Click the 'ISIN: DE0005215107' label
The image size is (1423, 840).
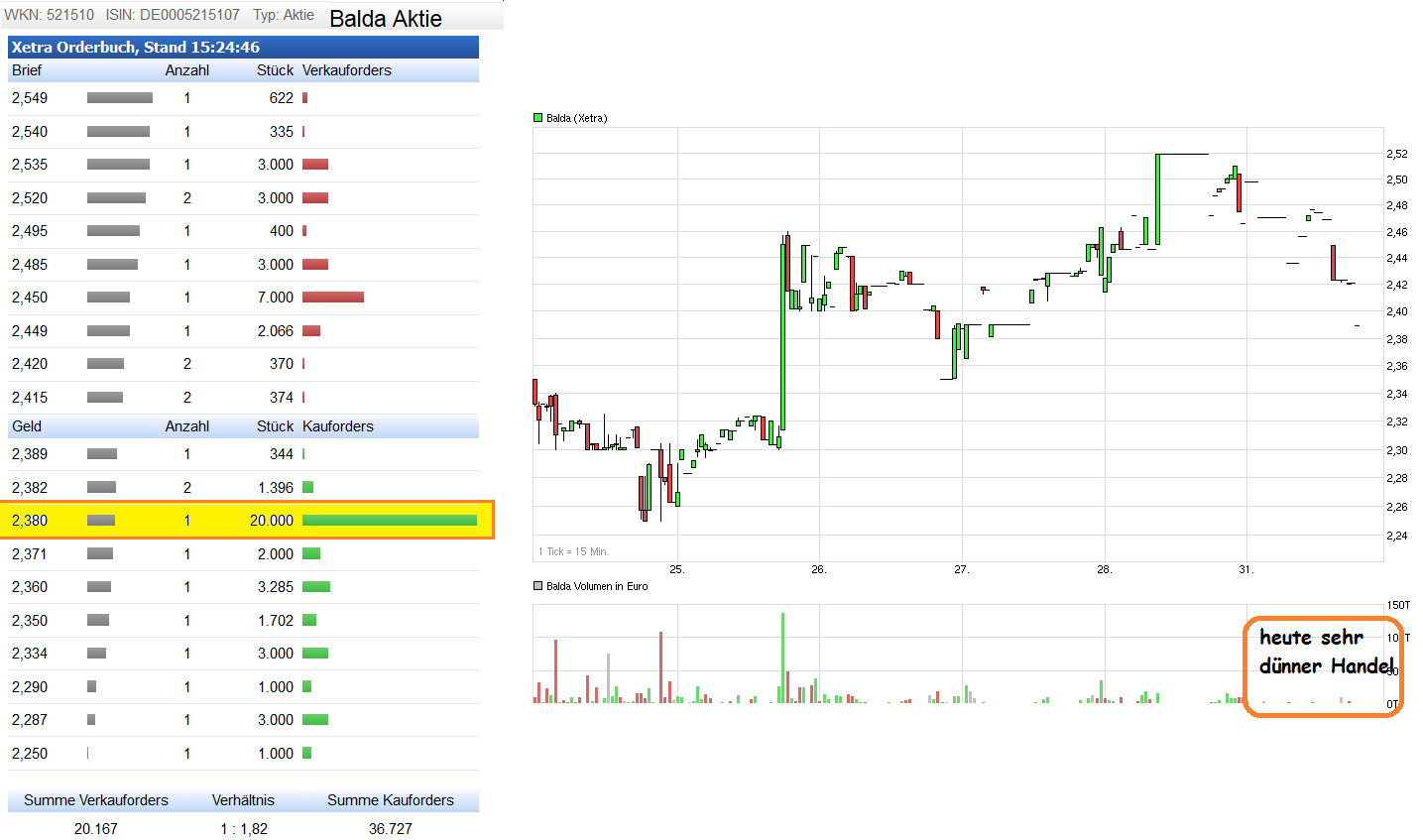pyautogui.click(x=173, y=15)
